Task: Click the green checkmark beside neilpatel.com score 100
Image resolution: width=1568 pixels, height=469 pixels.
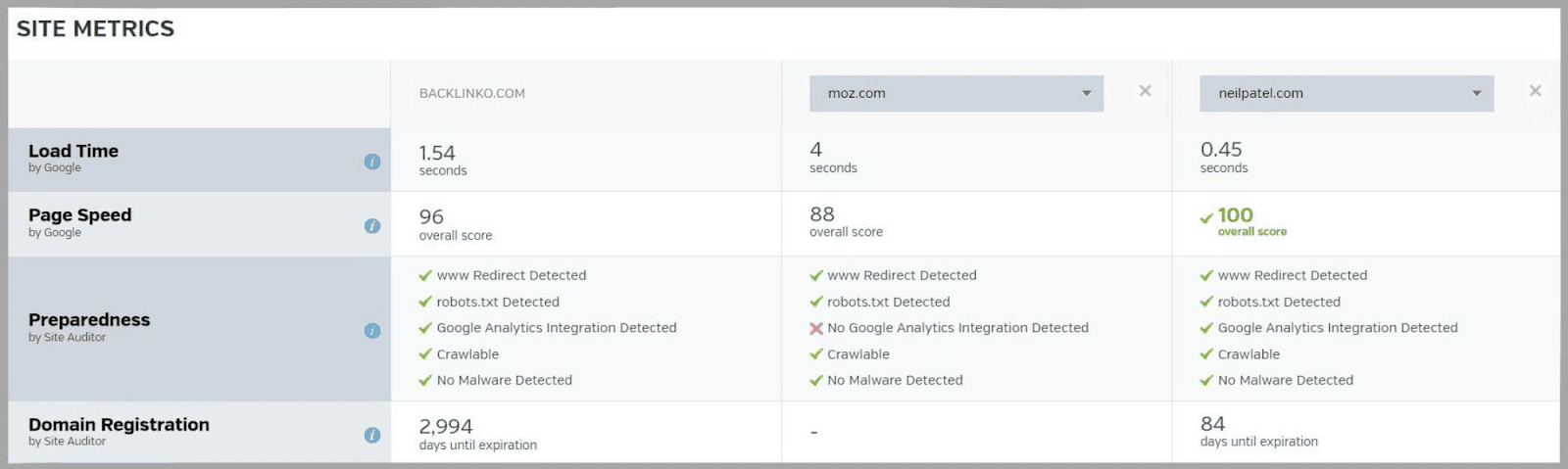Action: point(1206,218)
